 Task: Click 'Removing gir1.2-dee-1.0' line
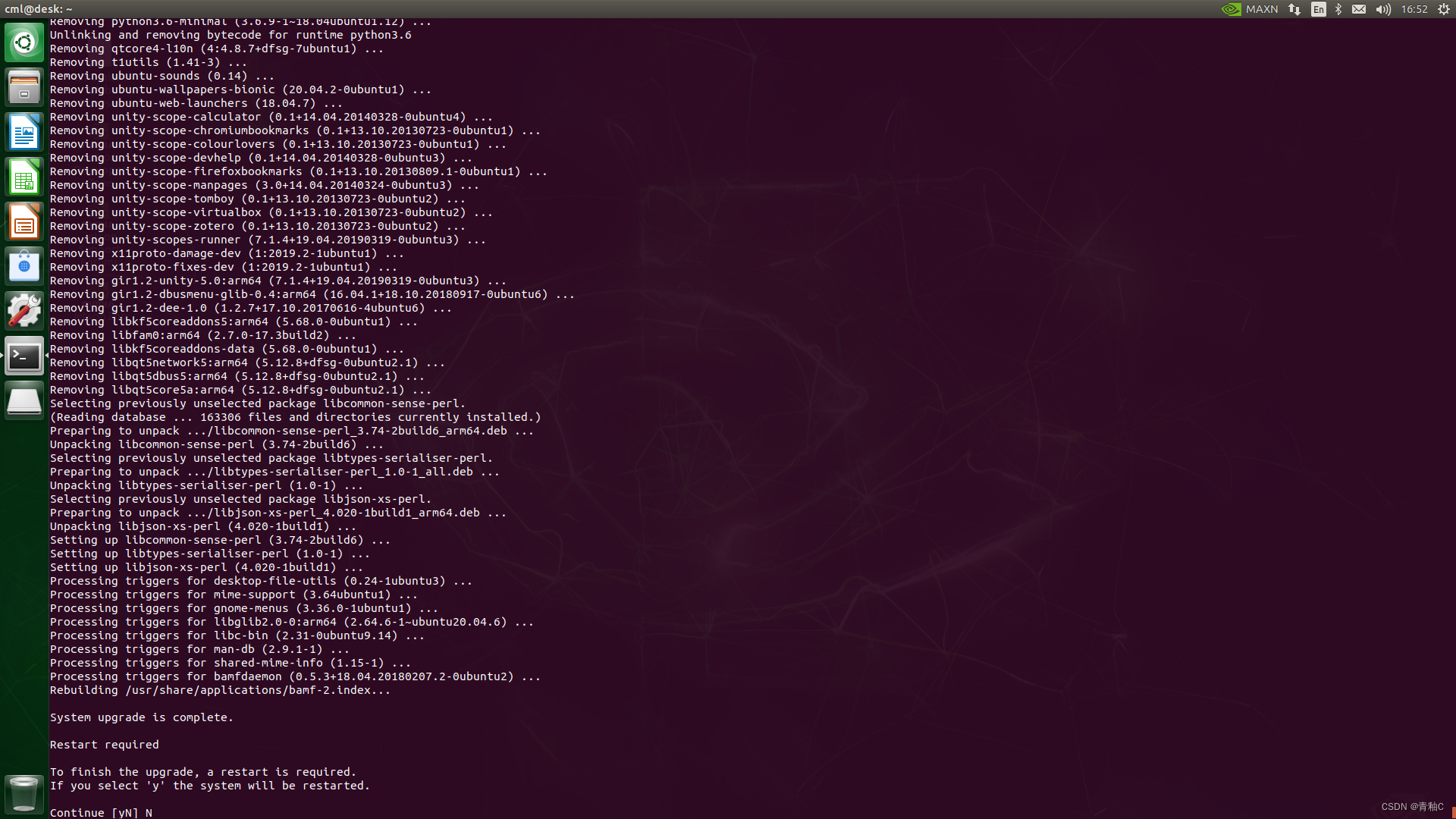pyautogui.click(x=251, y=308)
